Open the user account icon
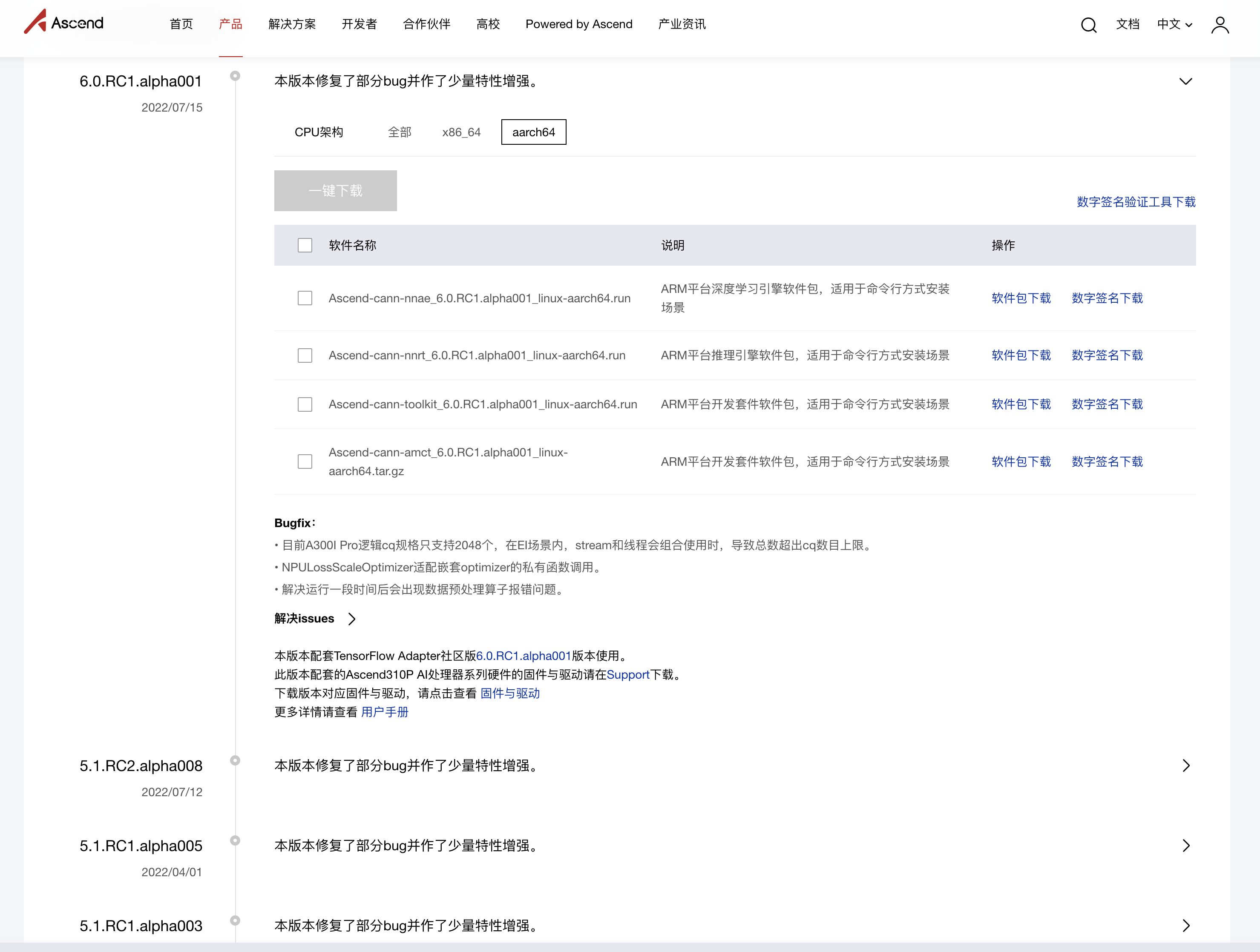 tap(1220, 25)
